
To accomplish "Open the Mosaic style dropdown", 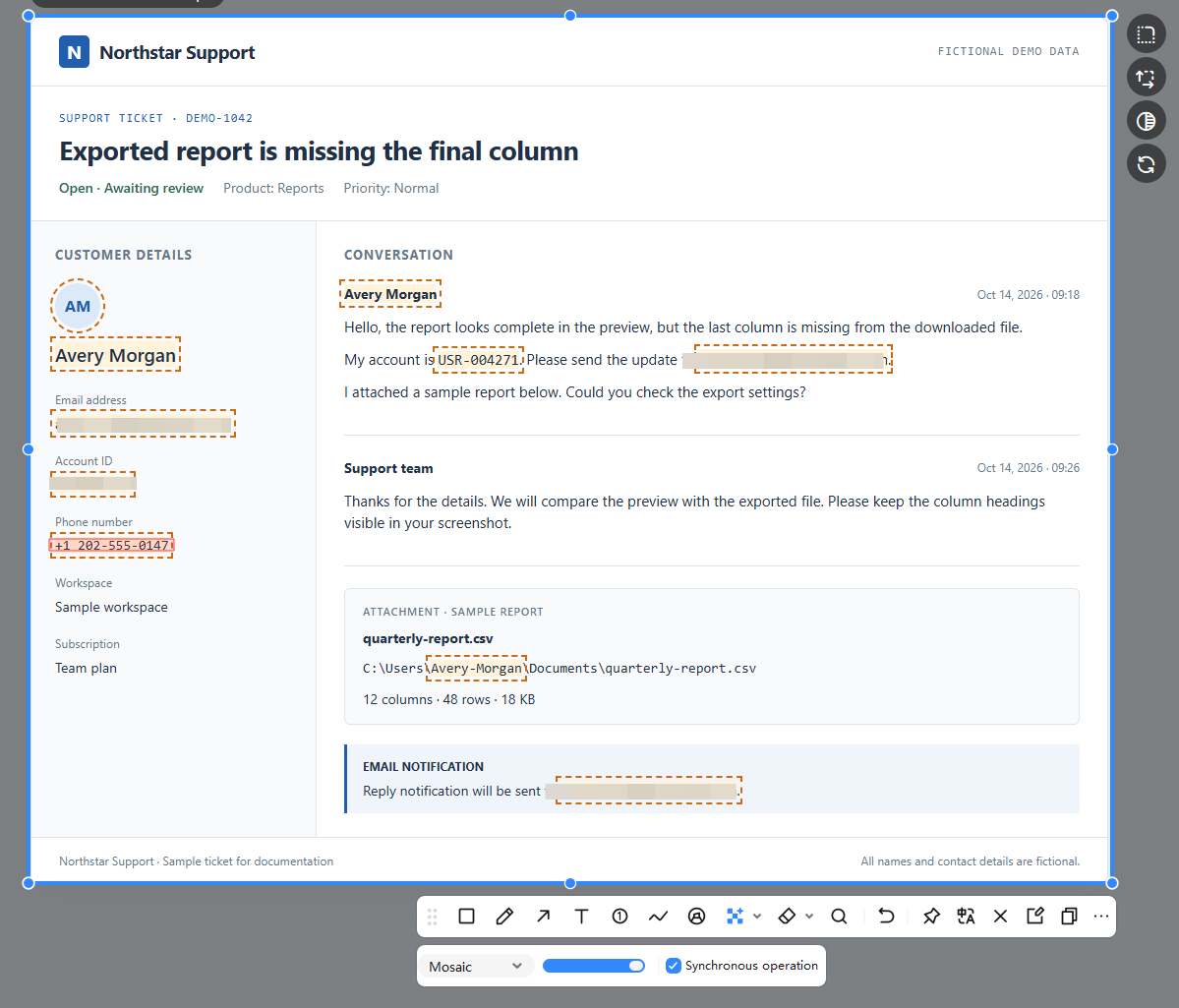I will [x=475, y=966].
